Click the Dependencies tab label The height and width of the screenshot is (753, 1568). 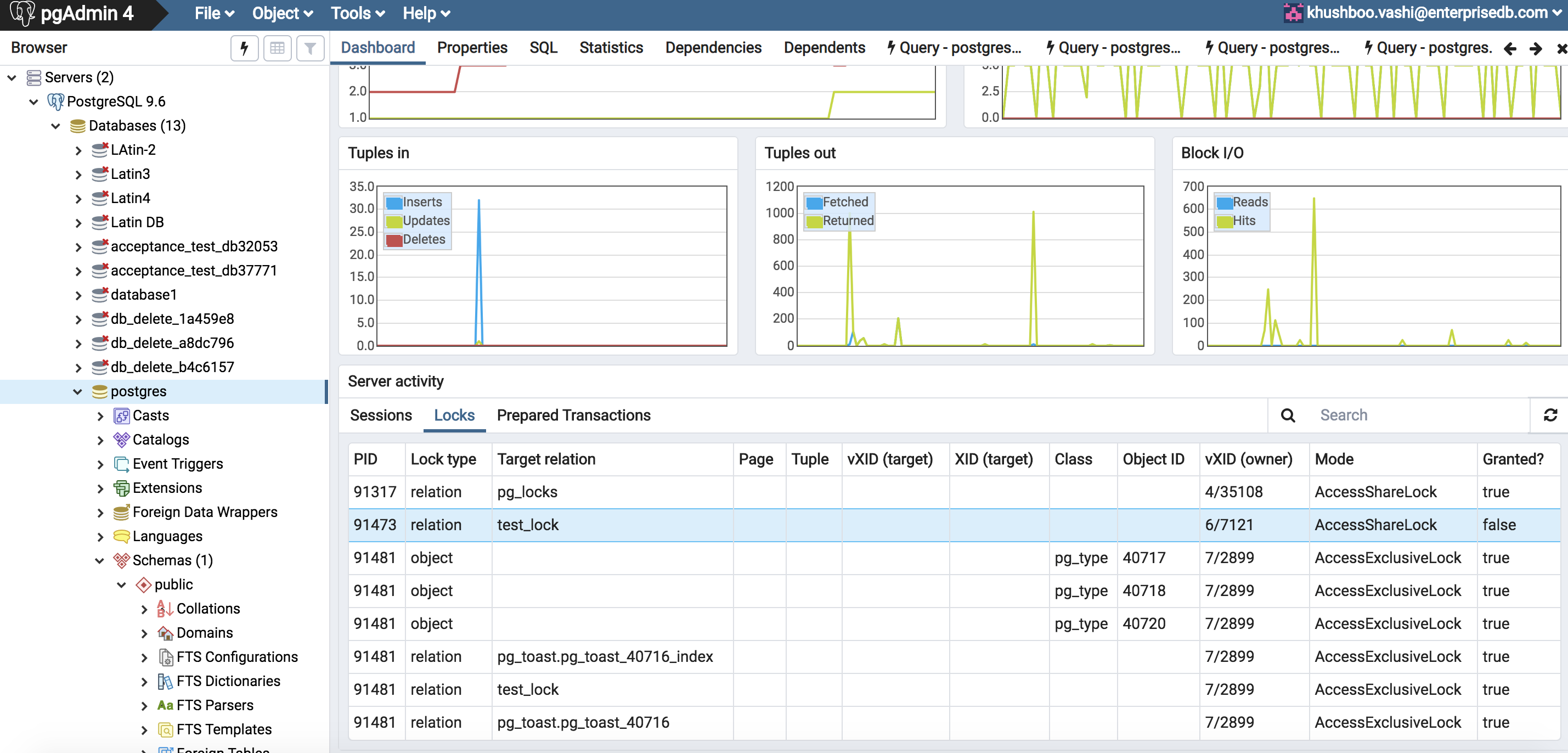tap(713, 48)
